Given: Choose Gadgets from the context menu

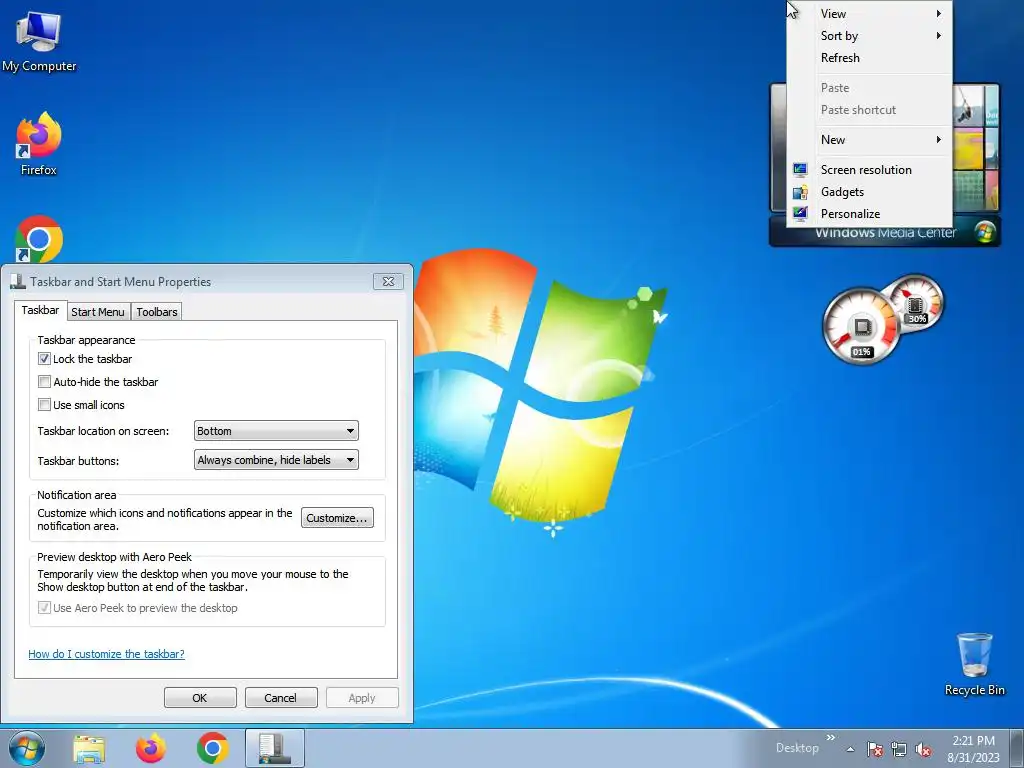Looking at the screenshot, I should pos(870,192).
